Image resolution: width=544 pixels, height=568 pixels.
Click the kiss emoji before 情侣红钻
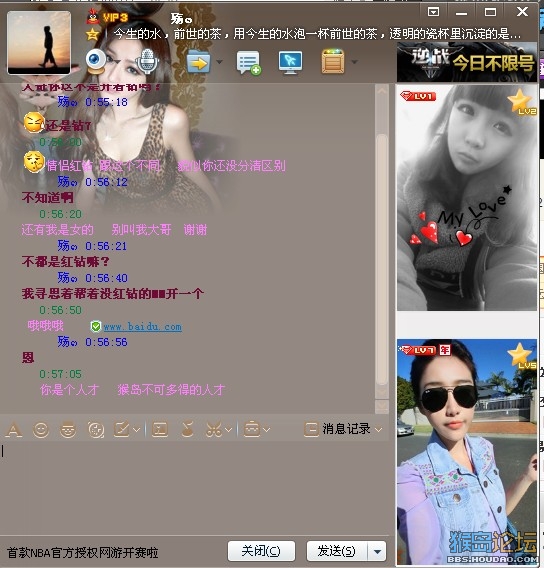[34, 162]
